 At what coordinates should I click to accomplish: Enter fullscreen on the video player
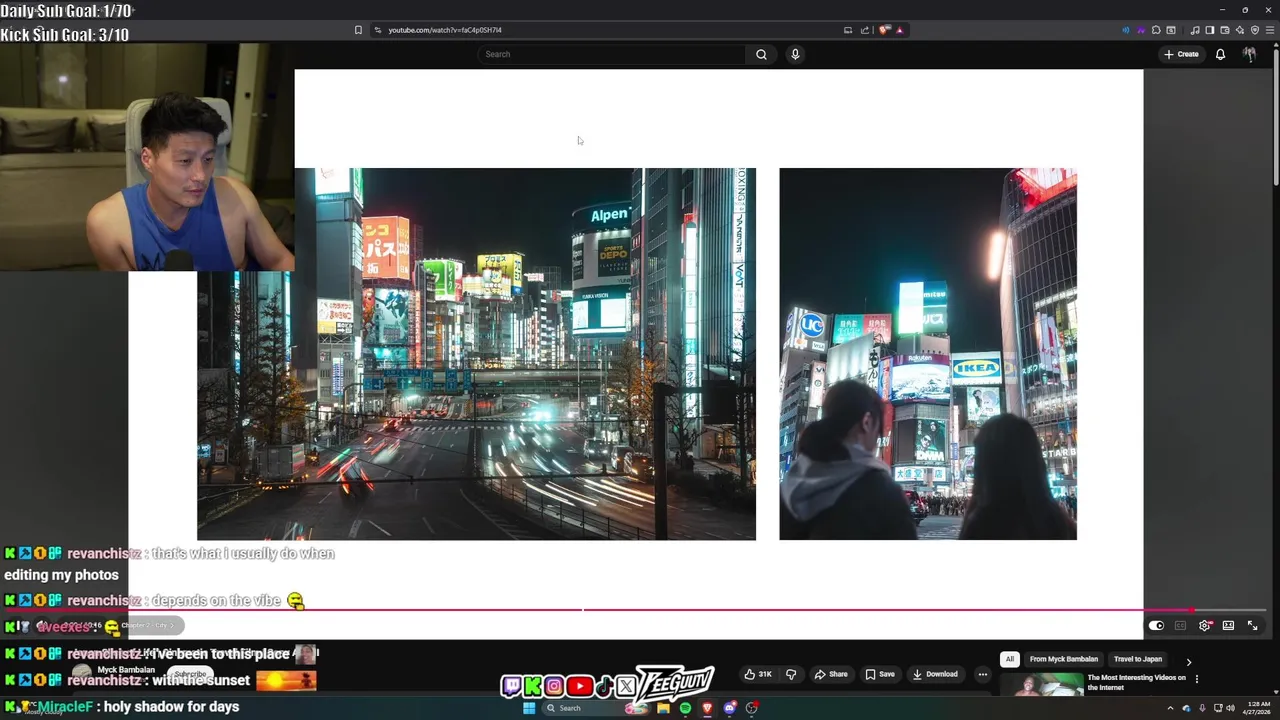click(x=1252, y=626)
